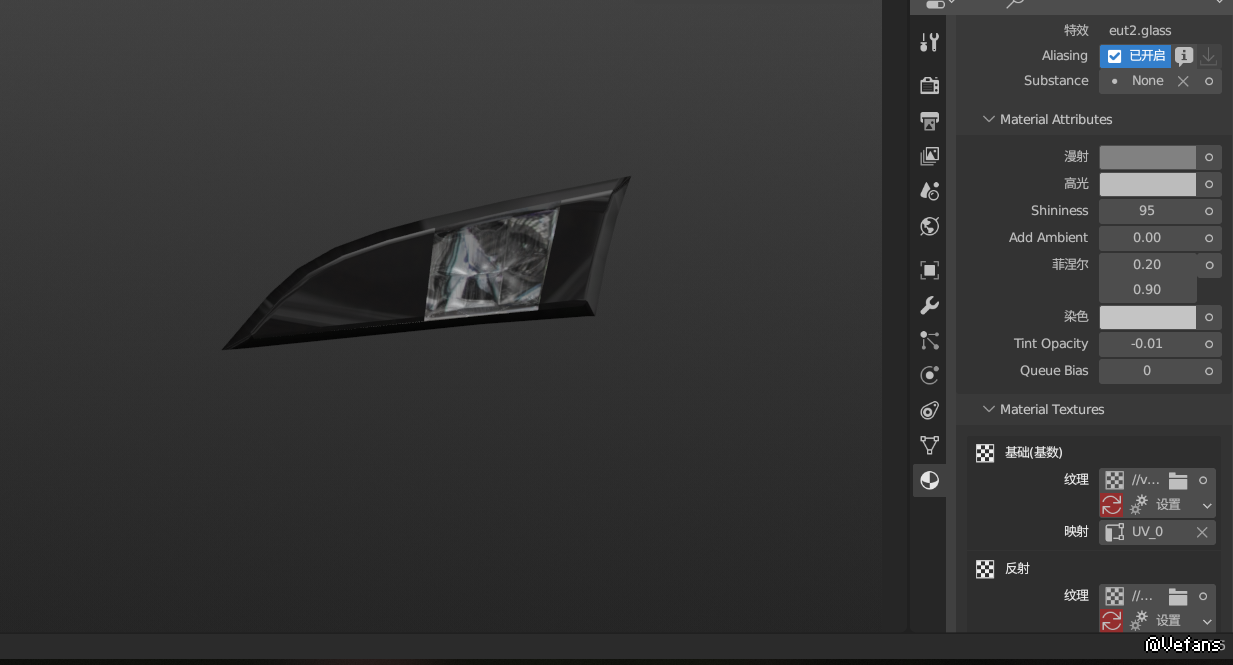
Task: Animate Substance property dot
Action: [x=1209, y=81]
